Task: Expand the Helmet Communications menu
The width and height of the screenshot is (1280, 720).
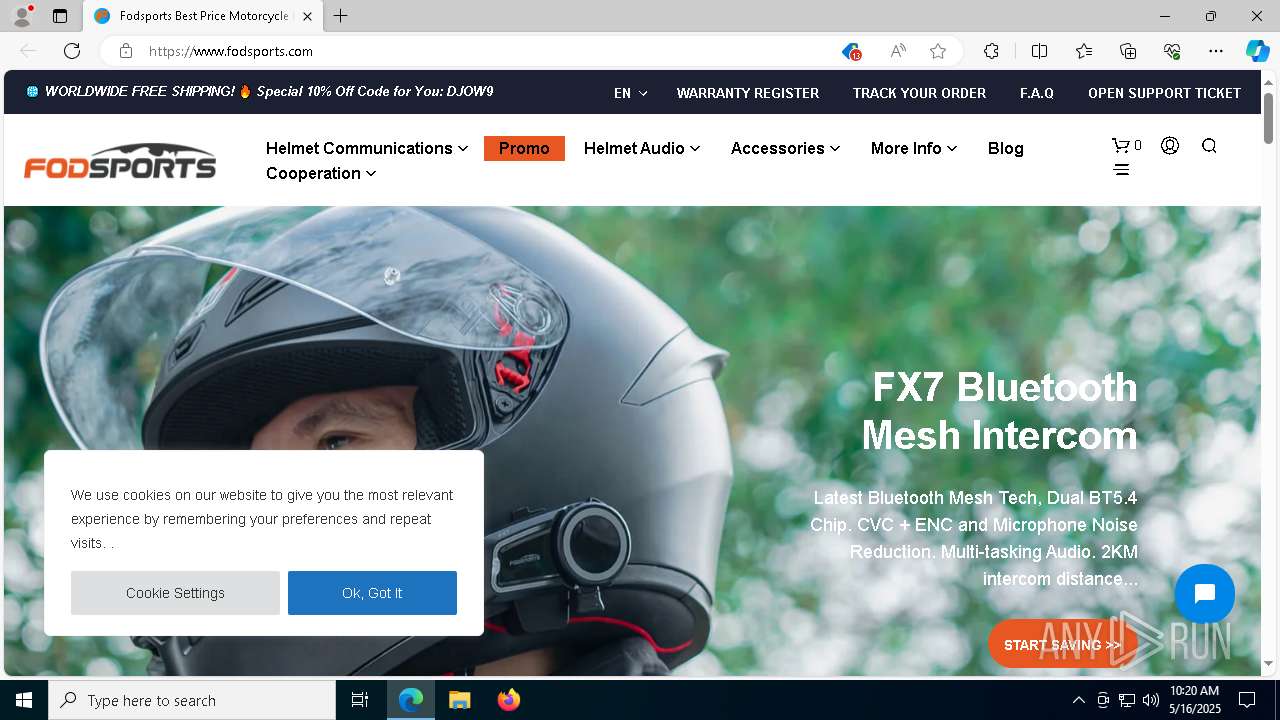Action: click(367, 148)
